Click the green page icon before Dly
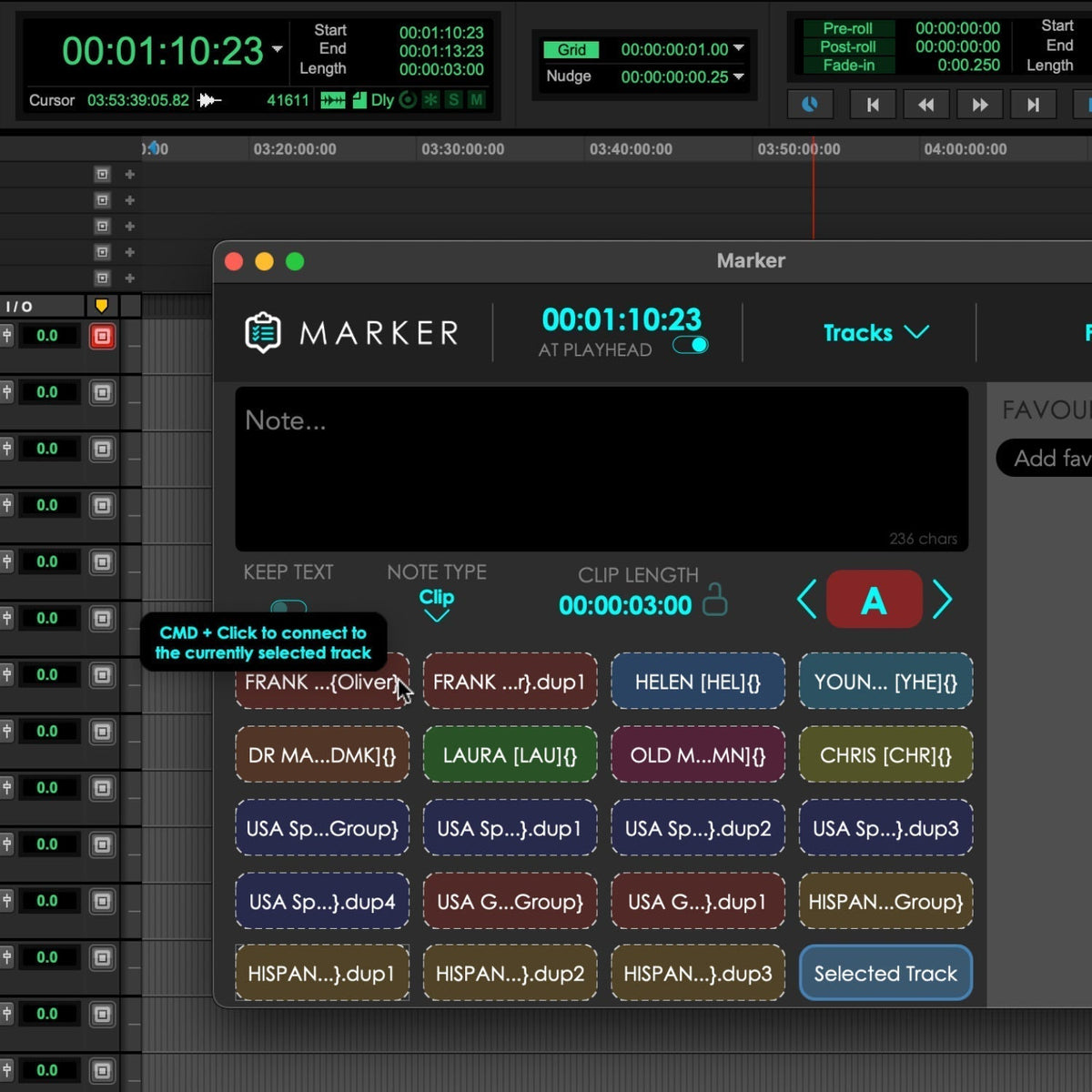The image size is (1092, 1092). pos(359,100)
